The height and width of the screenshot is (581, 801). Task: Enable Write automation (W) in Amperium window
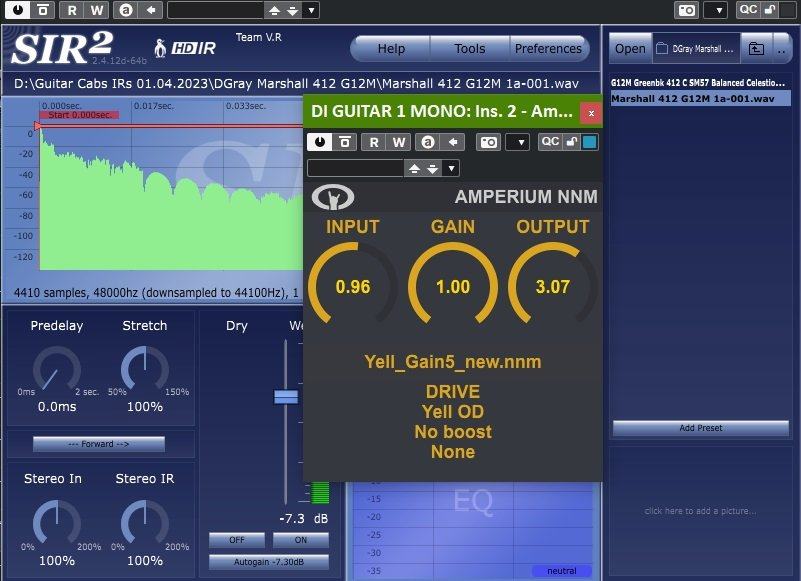pyautogui.click(x=399, y=142)
